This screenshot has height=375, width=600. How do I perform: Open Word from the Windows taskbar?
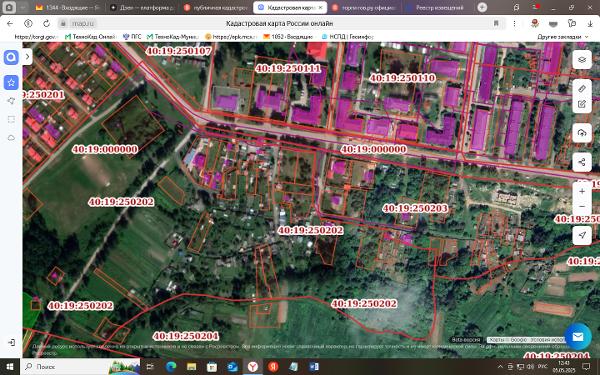click(x=314, y=367)
